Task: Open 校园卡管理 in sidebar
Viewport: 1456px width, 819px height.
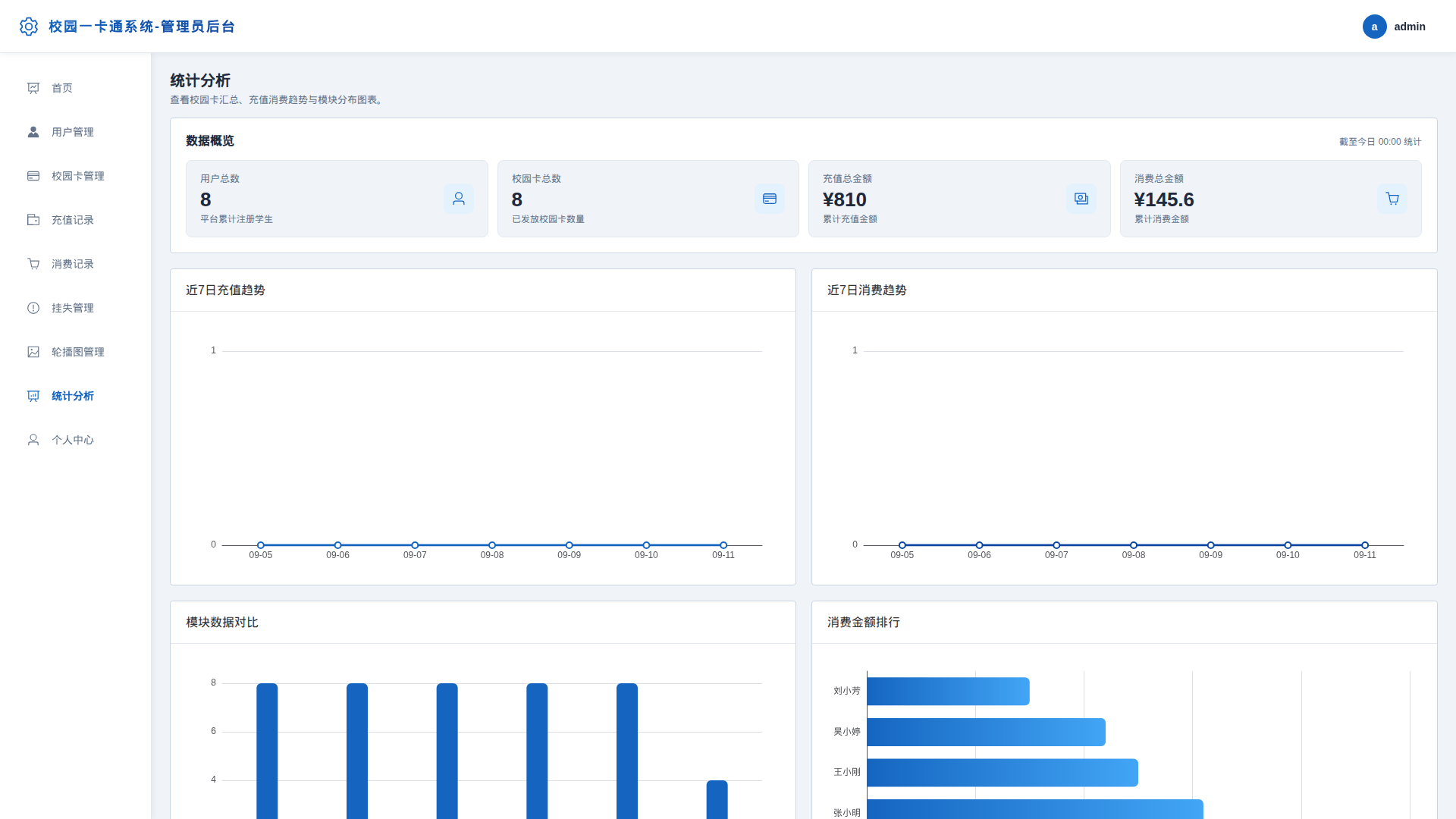Action: [76, 176]
